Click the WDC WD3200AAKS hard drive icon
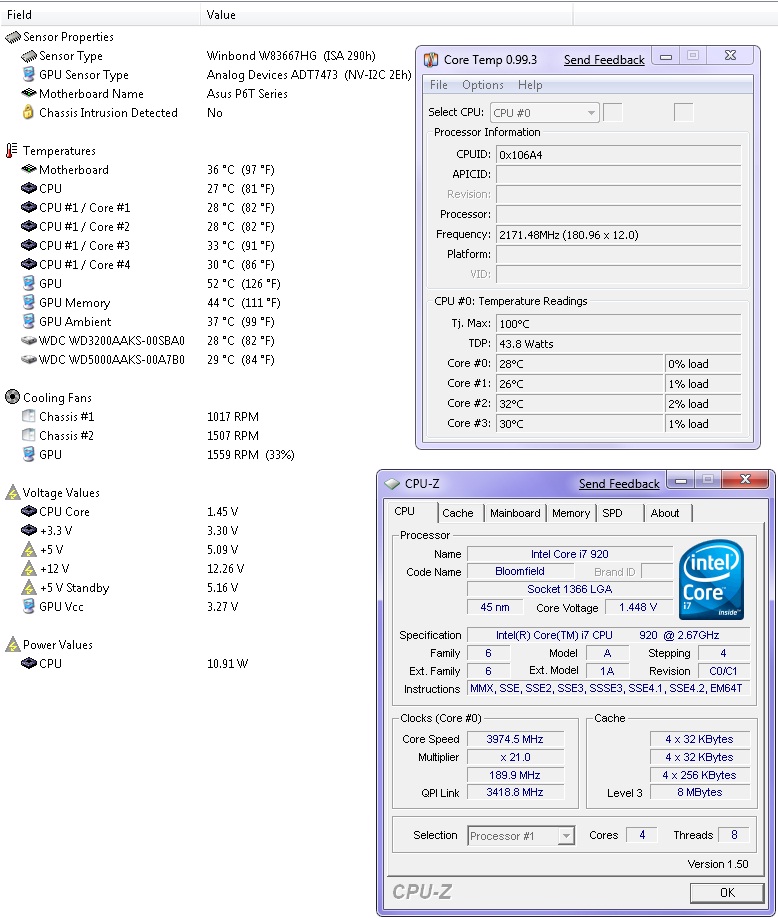778x919 pixels. 29,341
